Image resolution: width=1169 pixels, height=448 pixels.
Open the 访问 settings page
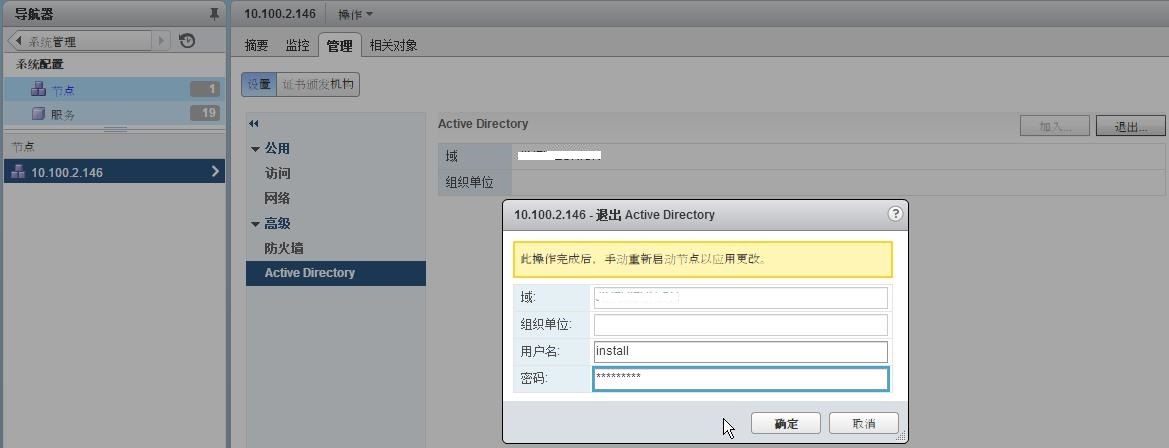click(277, 173)
